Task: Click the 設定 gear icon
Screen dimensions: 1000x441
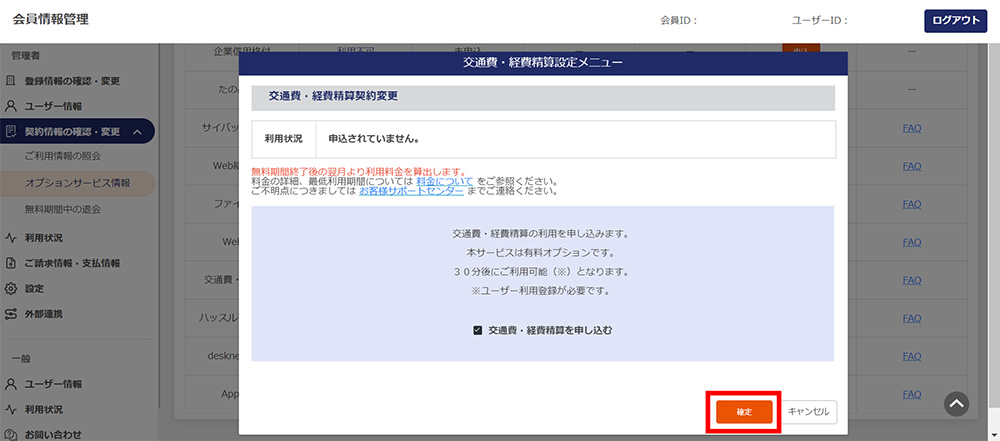Action: click(11, 288)
